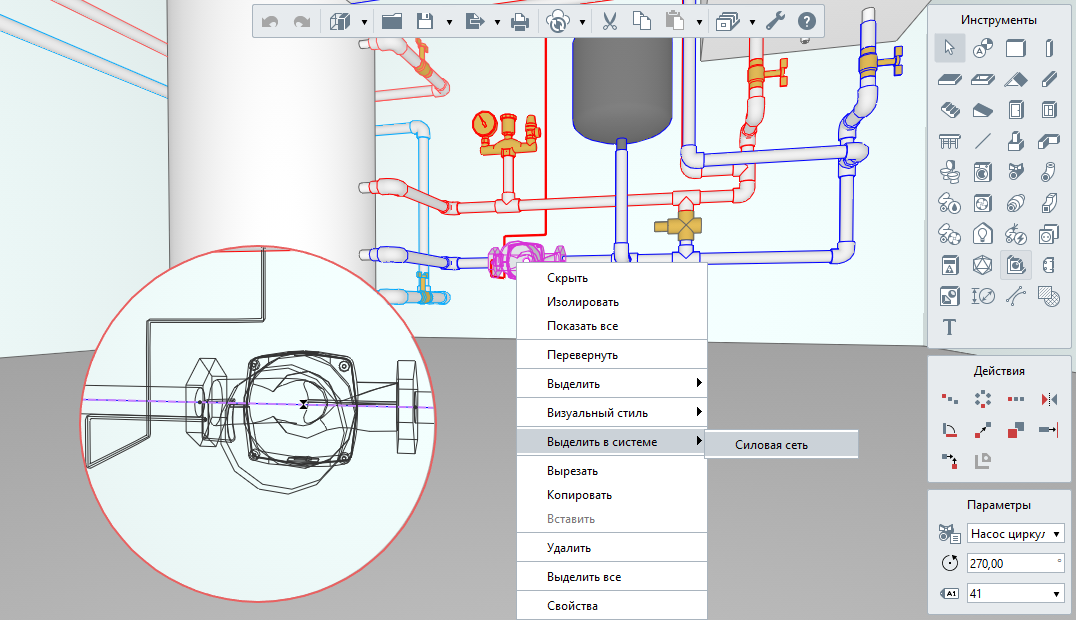
Task: Select the Wall tool
Action: click(x=1016, y=47)
